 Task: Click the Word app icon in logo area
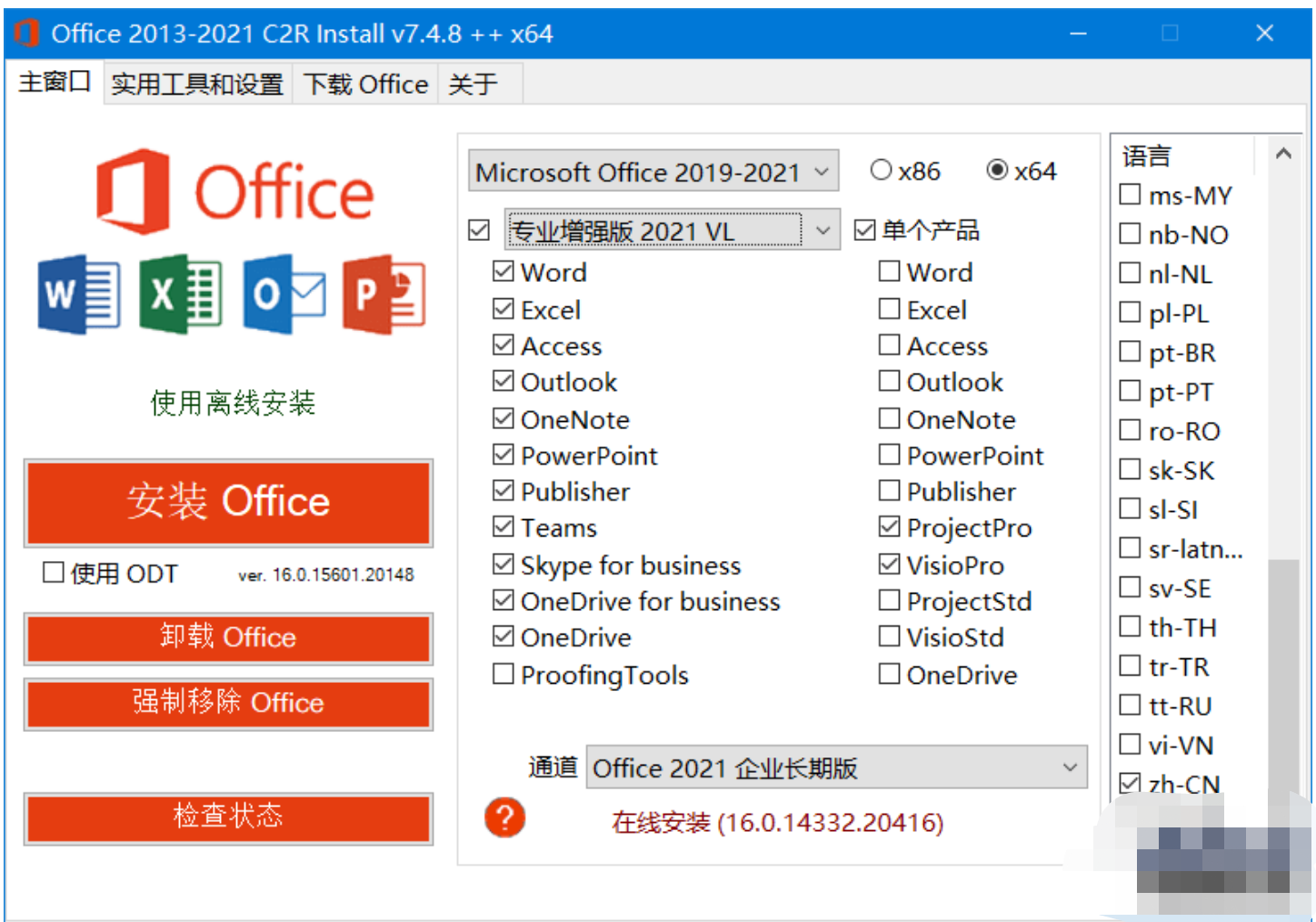(x=79, y=294)
